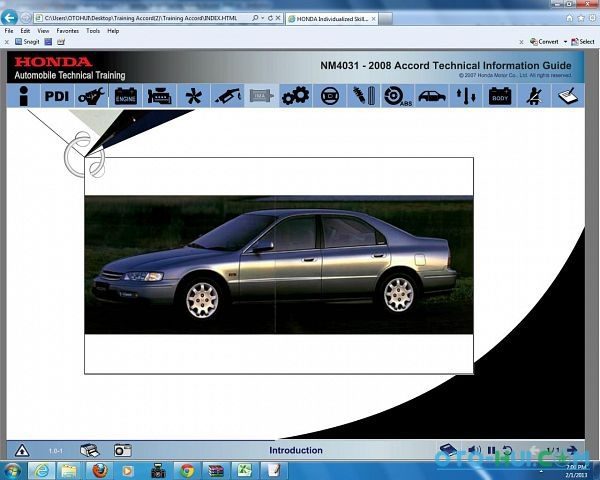Click the Accord car photo
The width and height of the screenshot is (600, 480).
coord(279,264)
